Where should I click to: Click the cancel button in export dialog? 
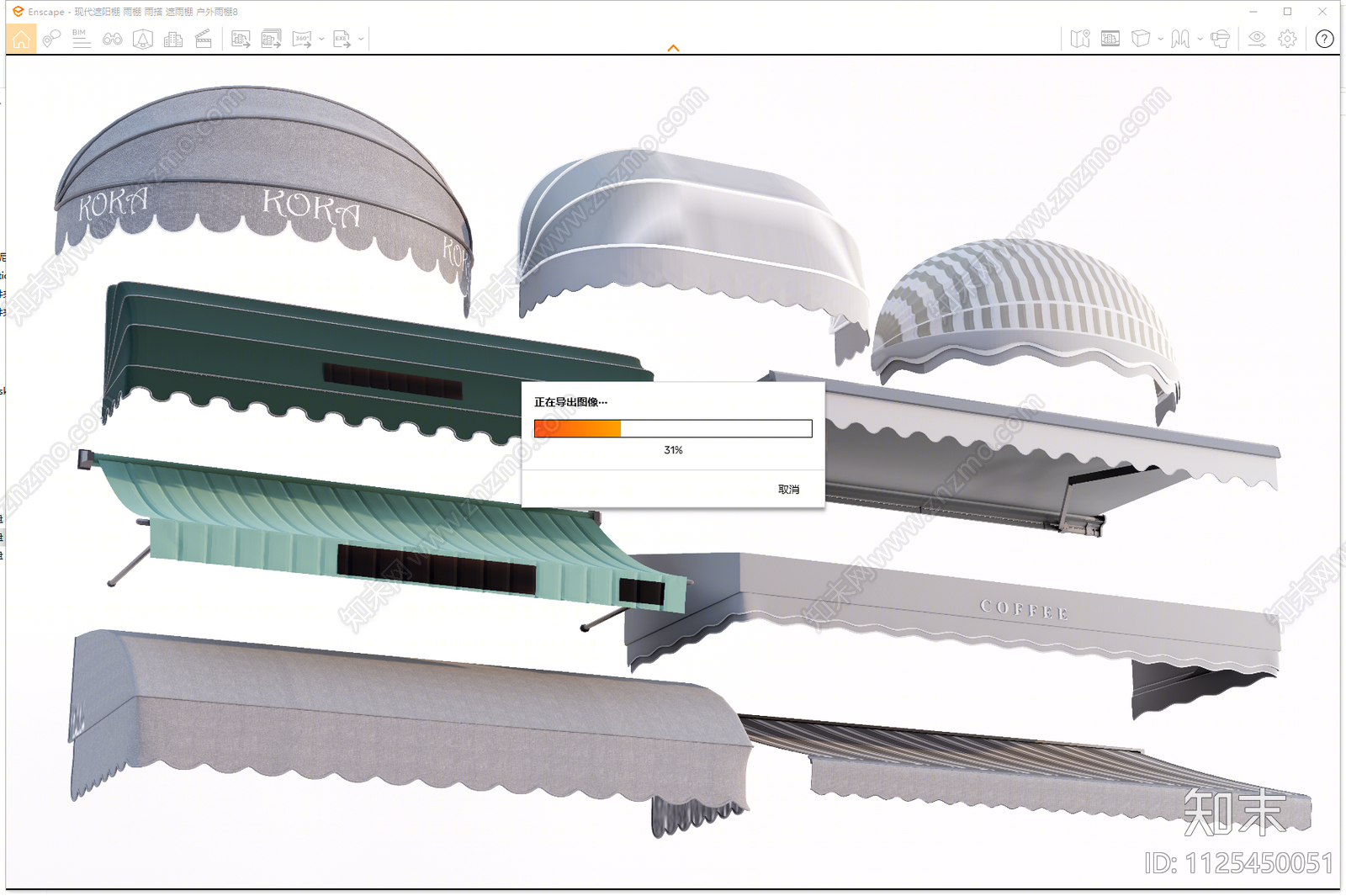[788, 490]
